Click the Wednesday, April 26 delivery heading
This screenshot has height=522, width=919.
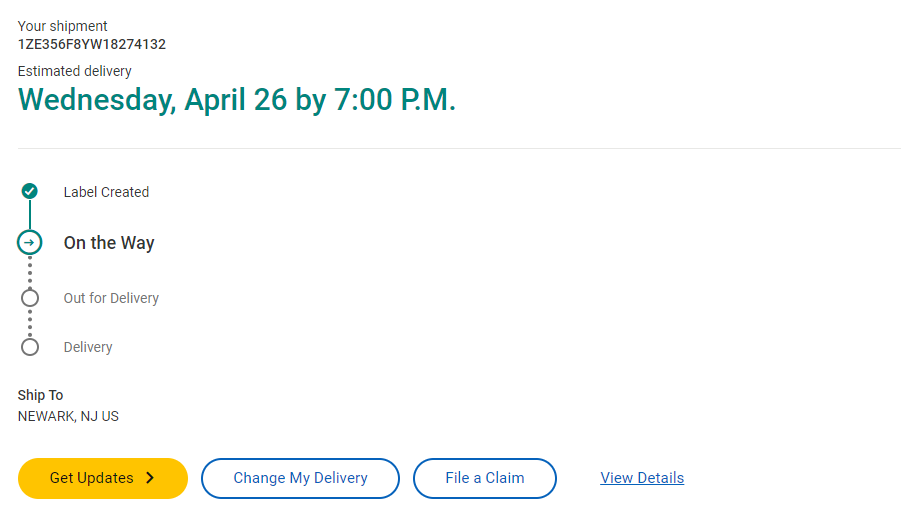(x=237, y=100)
